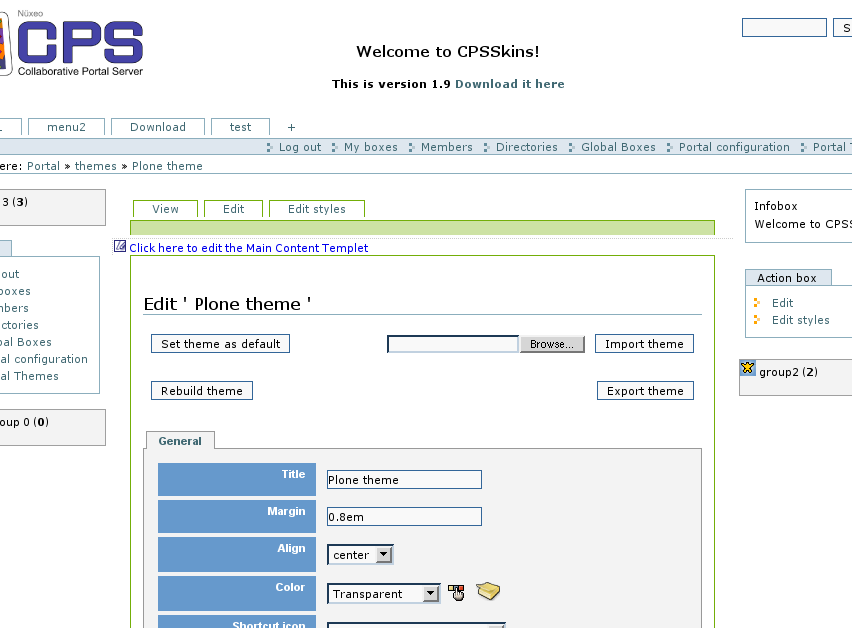Open the Members link in toolbar
Viewport: 852px width, 628px height.
click(447, 147)
